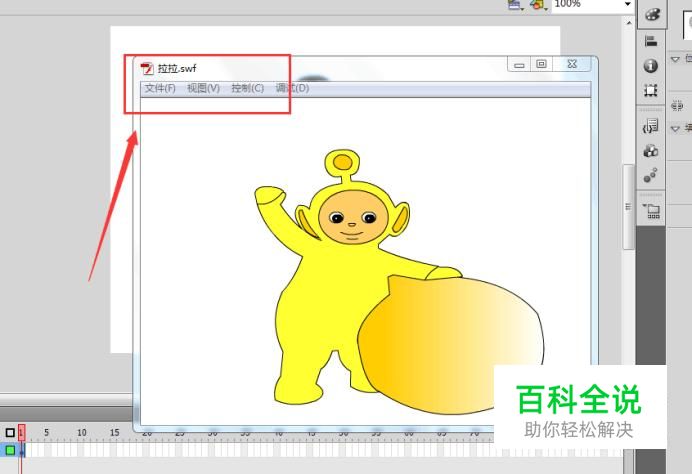Click frame 15 on the timeline ruler
Screen dimensions: 692x474
(x=115, y=433)
